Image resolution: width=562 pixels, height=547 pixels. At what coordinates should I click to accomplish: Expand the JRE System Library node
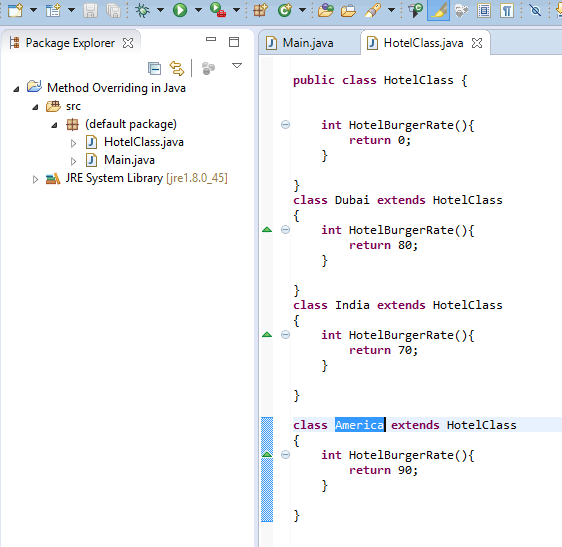coord(35,179)
